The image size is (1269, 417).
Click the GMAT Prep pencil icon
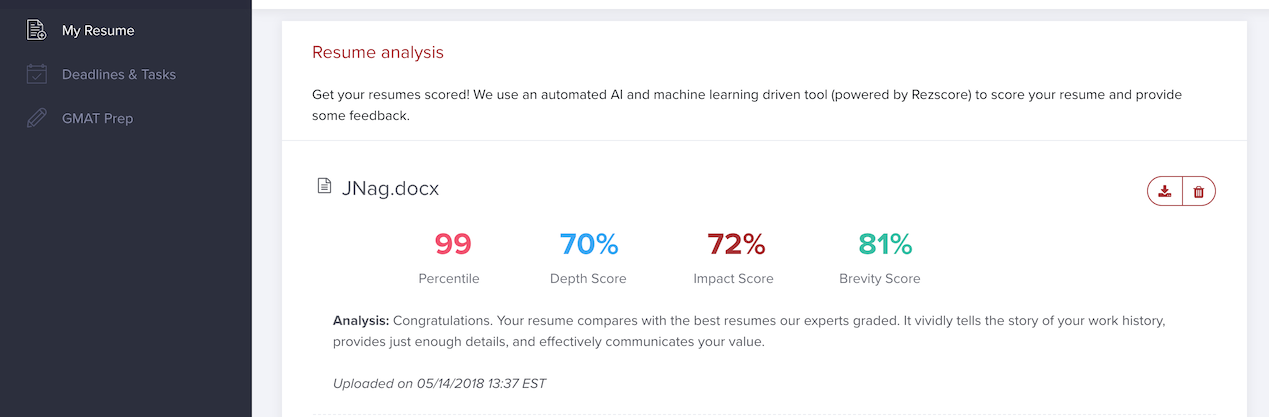36,118
